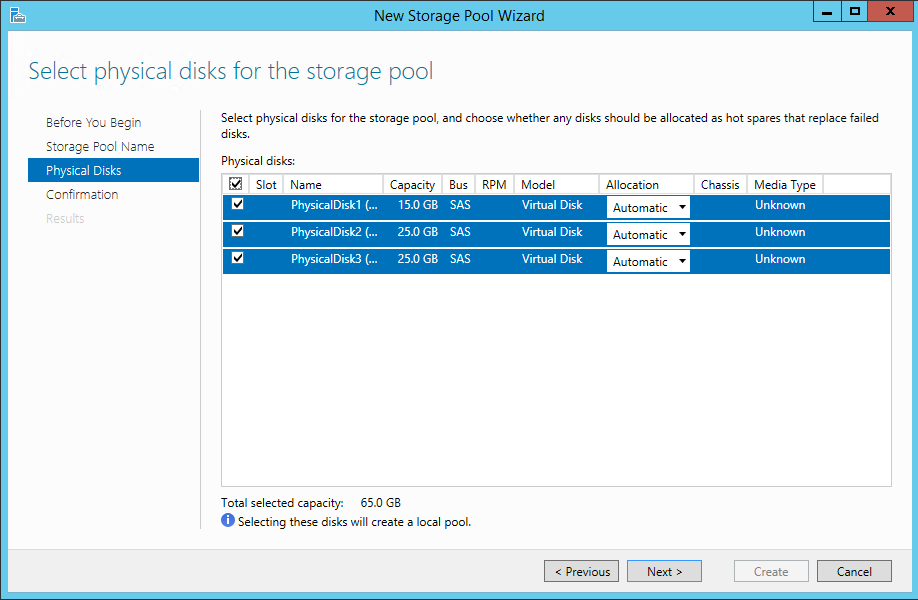918x600 pixels.
Task: Go to the Storage Pool Name step
Action: point(100,146)
